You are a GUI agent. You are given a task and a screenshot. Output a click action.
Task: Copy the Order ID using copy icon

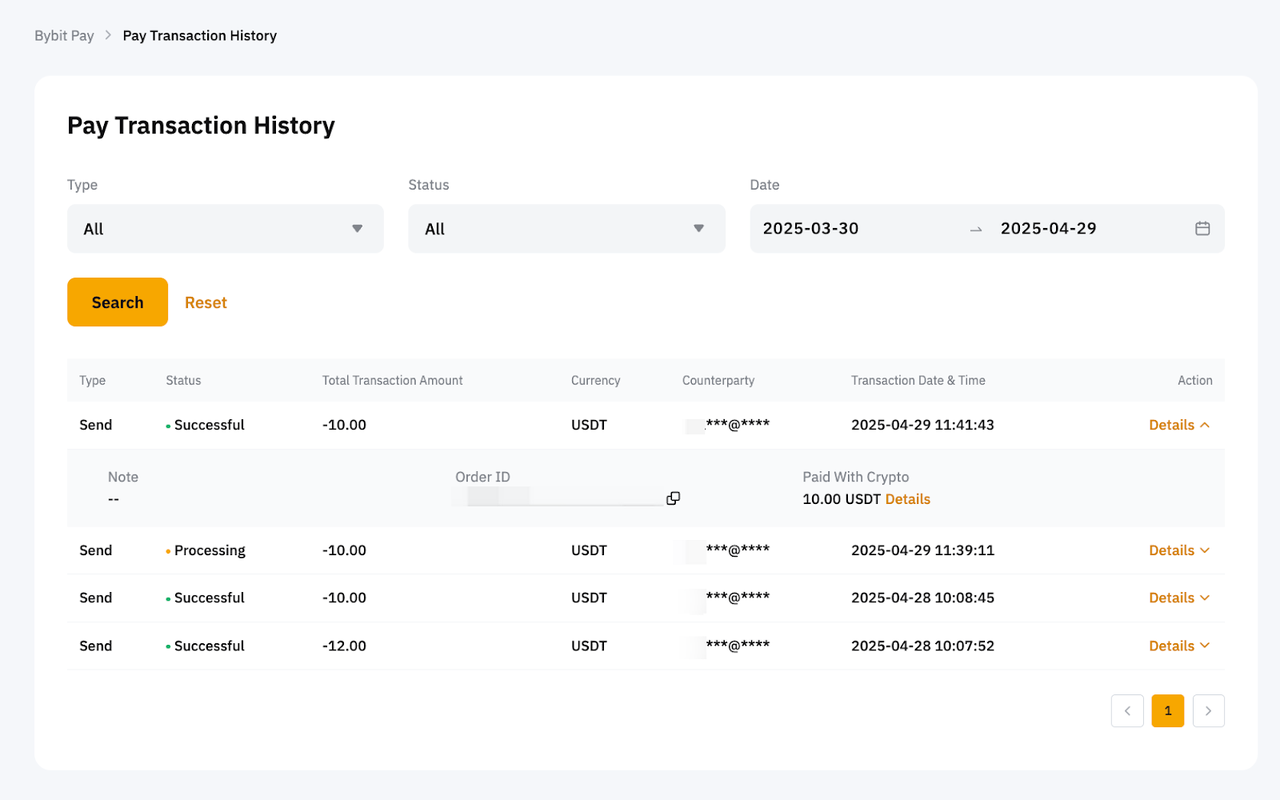coord(673,498)
